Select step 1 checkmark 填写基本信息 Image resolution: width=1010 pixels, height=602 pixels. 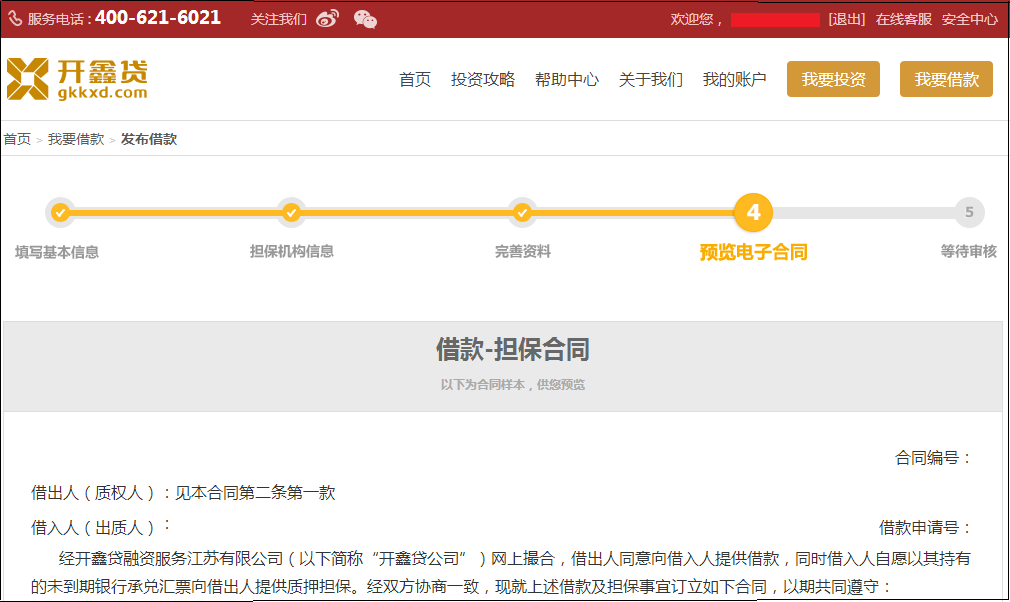coord(60,212)
